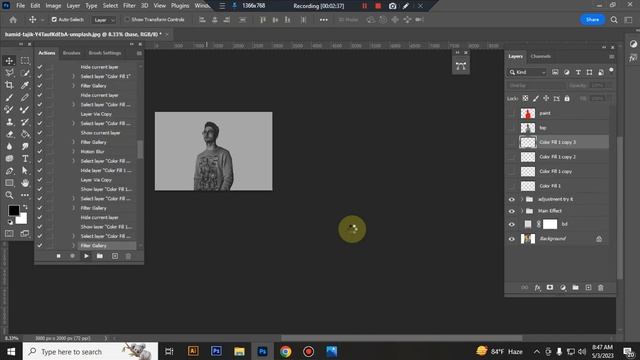
Task: Switch to the Brush Settings tab
Action: tap(105, 53)
